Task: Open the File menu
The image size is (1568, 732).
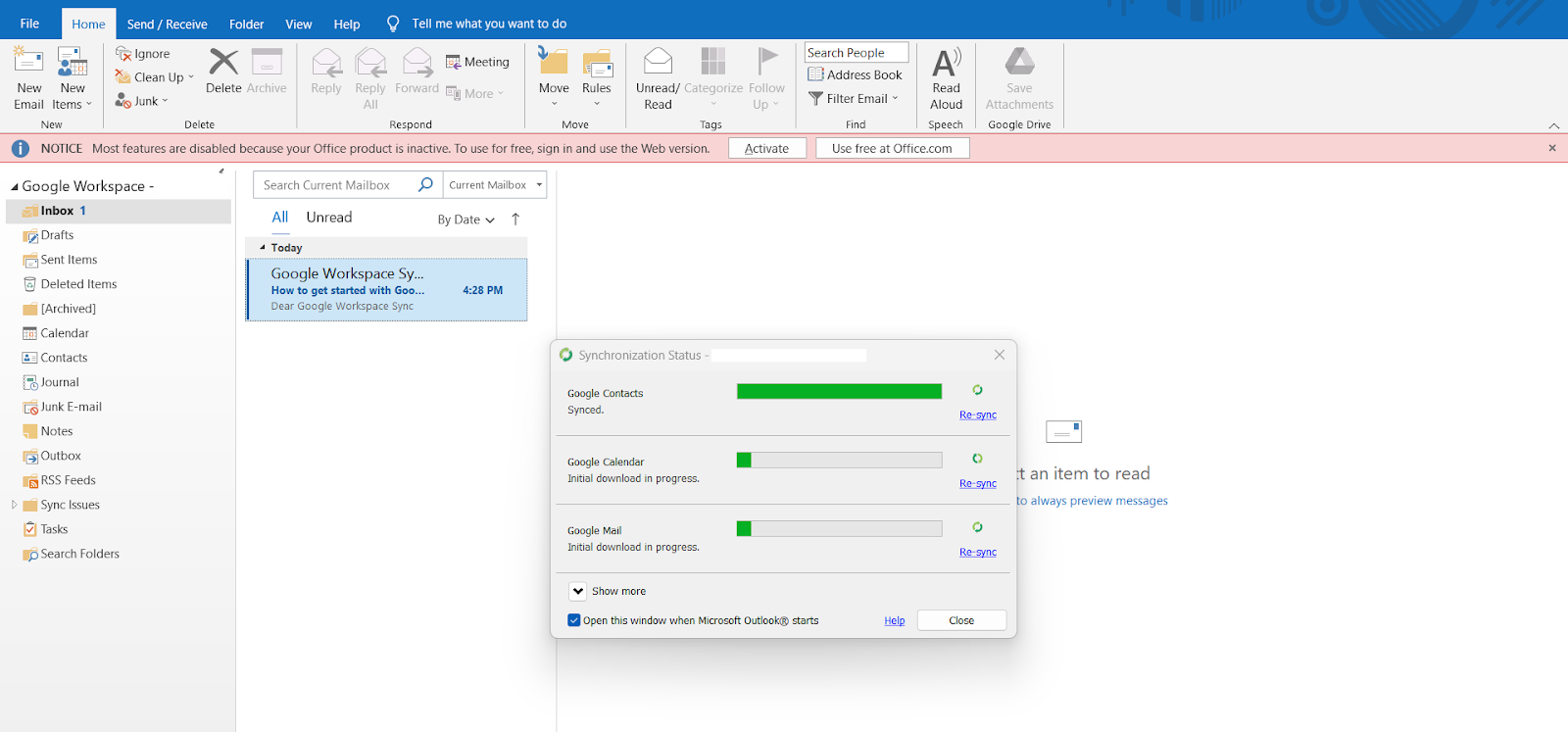Action: (29, 24)
